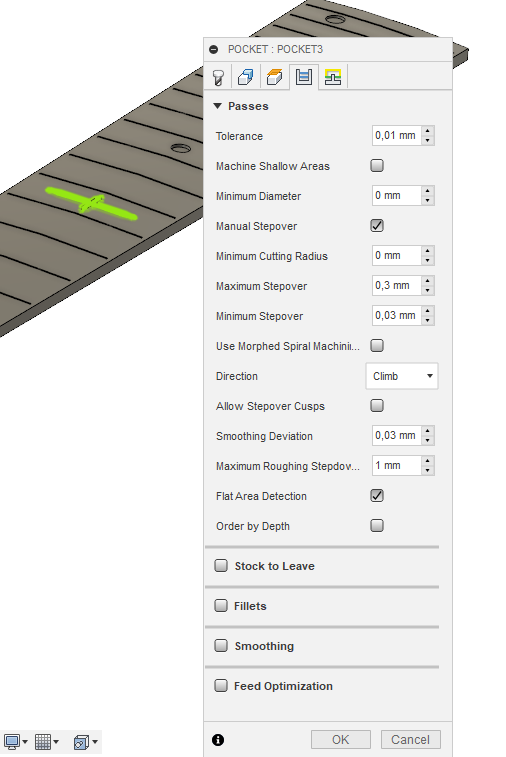Select the Passes tab icon
506x757 pixels.
pyautogui.click(x=304, y=77)
